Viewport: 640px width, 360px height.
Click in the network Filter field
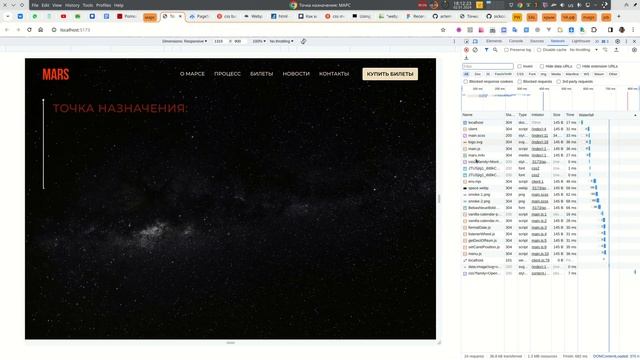click(488, 66)
